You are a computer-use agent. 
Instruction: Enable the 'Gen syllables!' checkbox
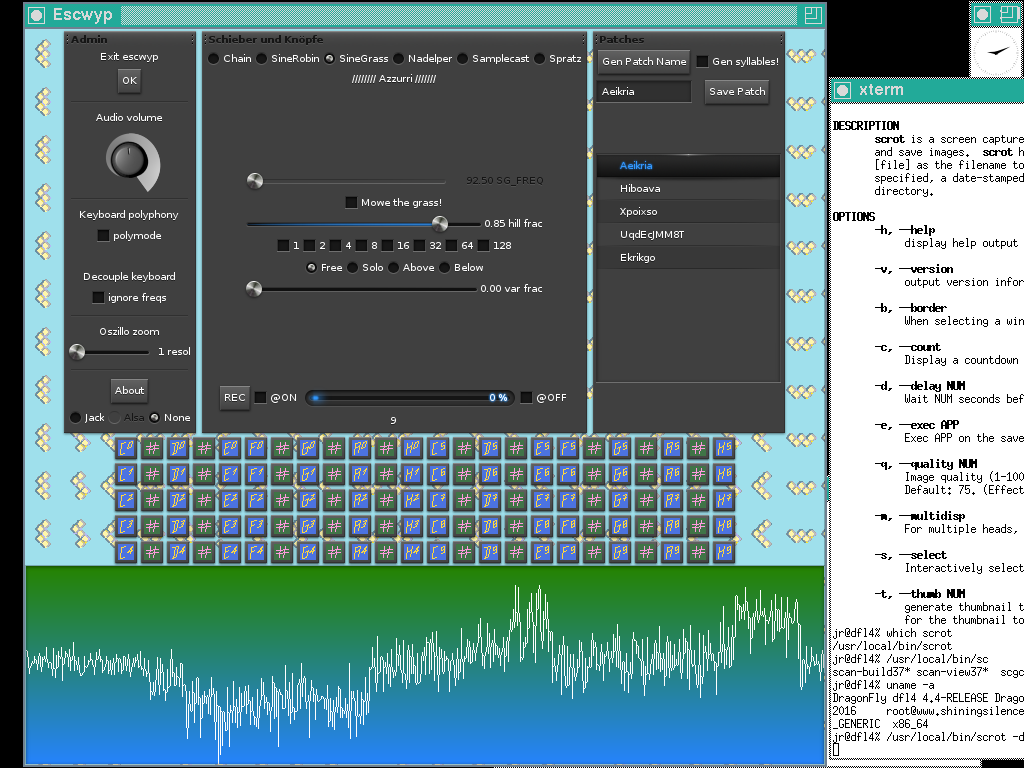702,61
